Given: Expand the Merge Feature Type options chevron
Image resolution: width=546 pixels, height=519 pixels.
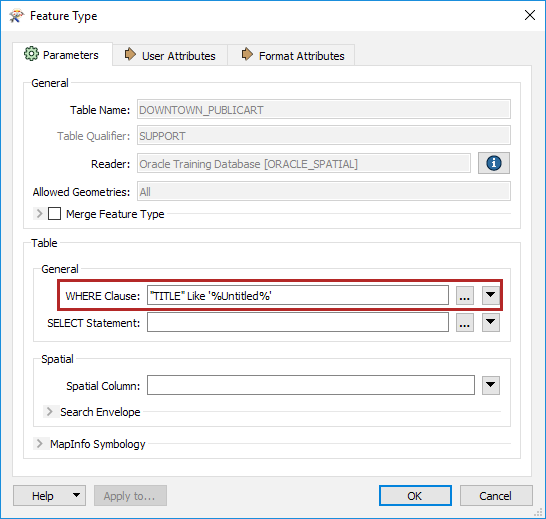Looking at the screenshot, I should click(x=39, y=214).
